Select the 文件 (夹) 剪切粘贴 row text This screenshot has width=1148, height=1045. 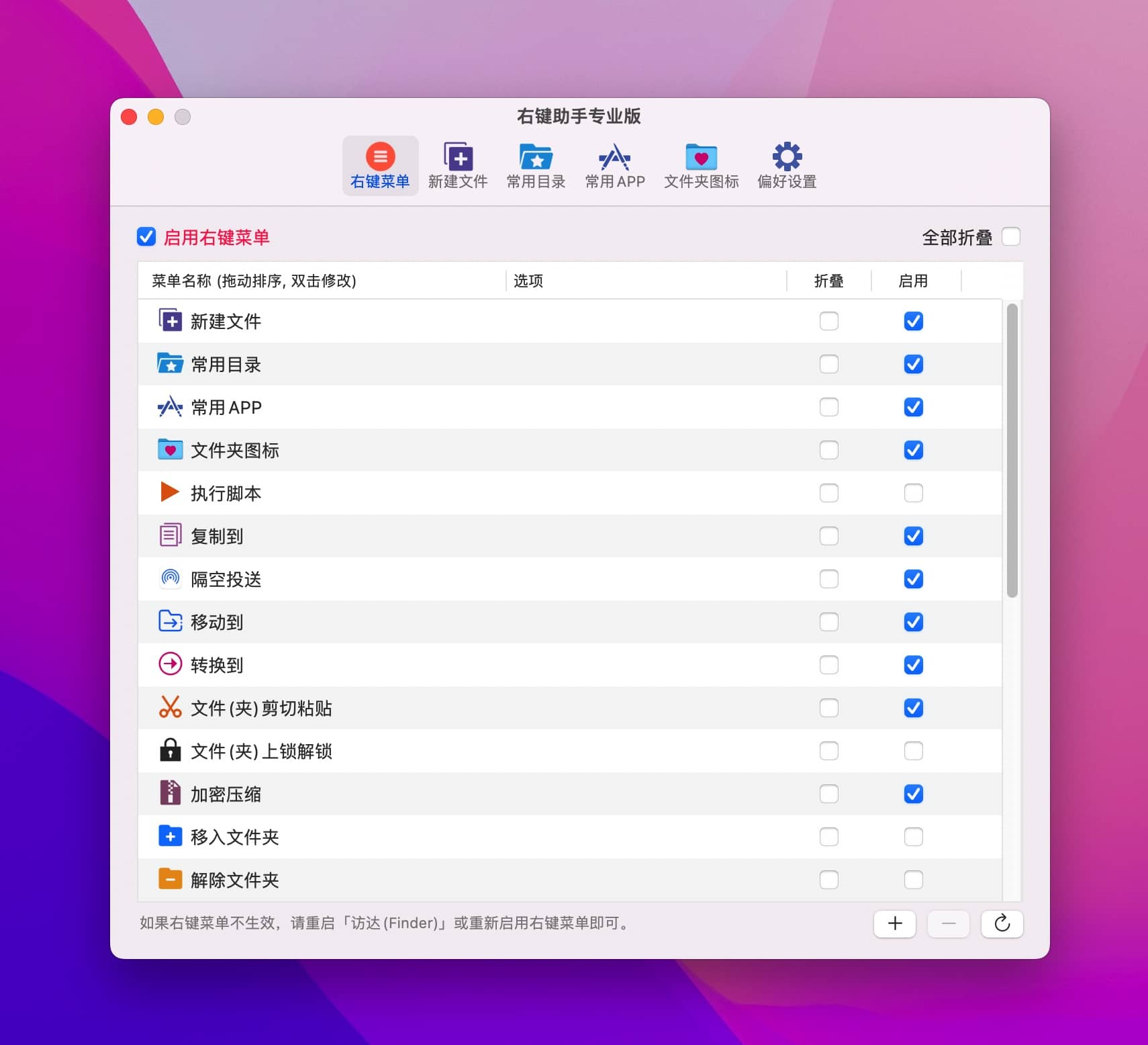click(261, 708)
